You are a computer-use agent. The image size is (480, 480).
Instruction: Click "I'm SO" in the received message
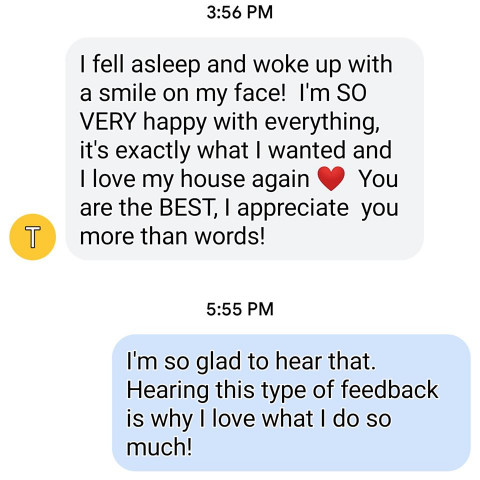point(333,93)
